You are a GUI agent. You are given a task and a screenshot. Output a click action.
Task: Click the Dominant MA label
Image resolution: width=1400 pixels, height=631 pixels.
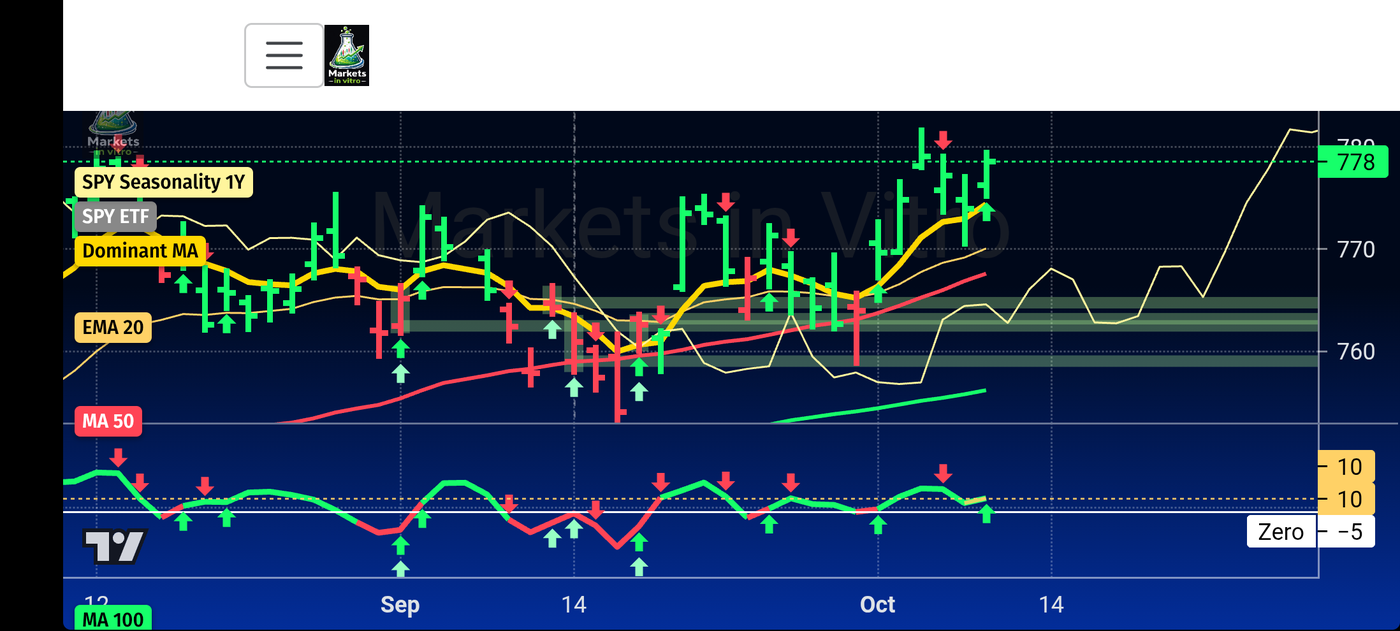click(x=140, y=250)
